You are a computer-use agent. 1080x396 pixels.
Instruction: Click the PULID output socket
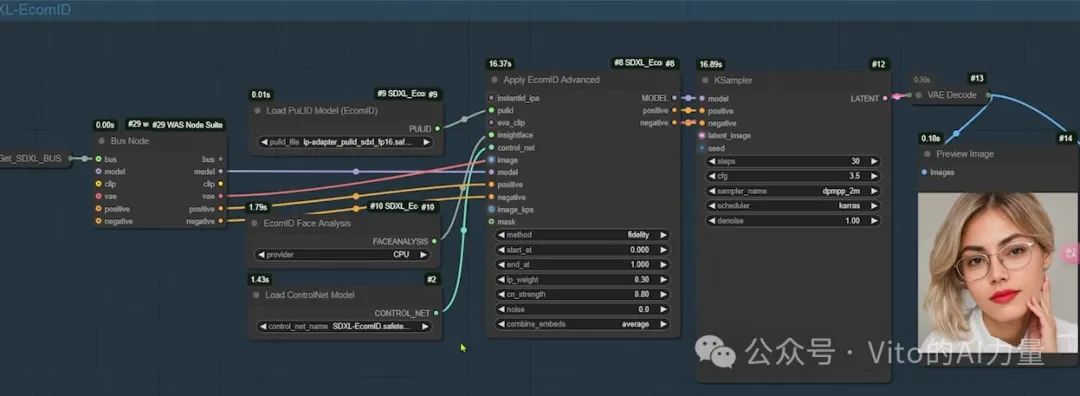pyautogui.click(x=436, y=129)
